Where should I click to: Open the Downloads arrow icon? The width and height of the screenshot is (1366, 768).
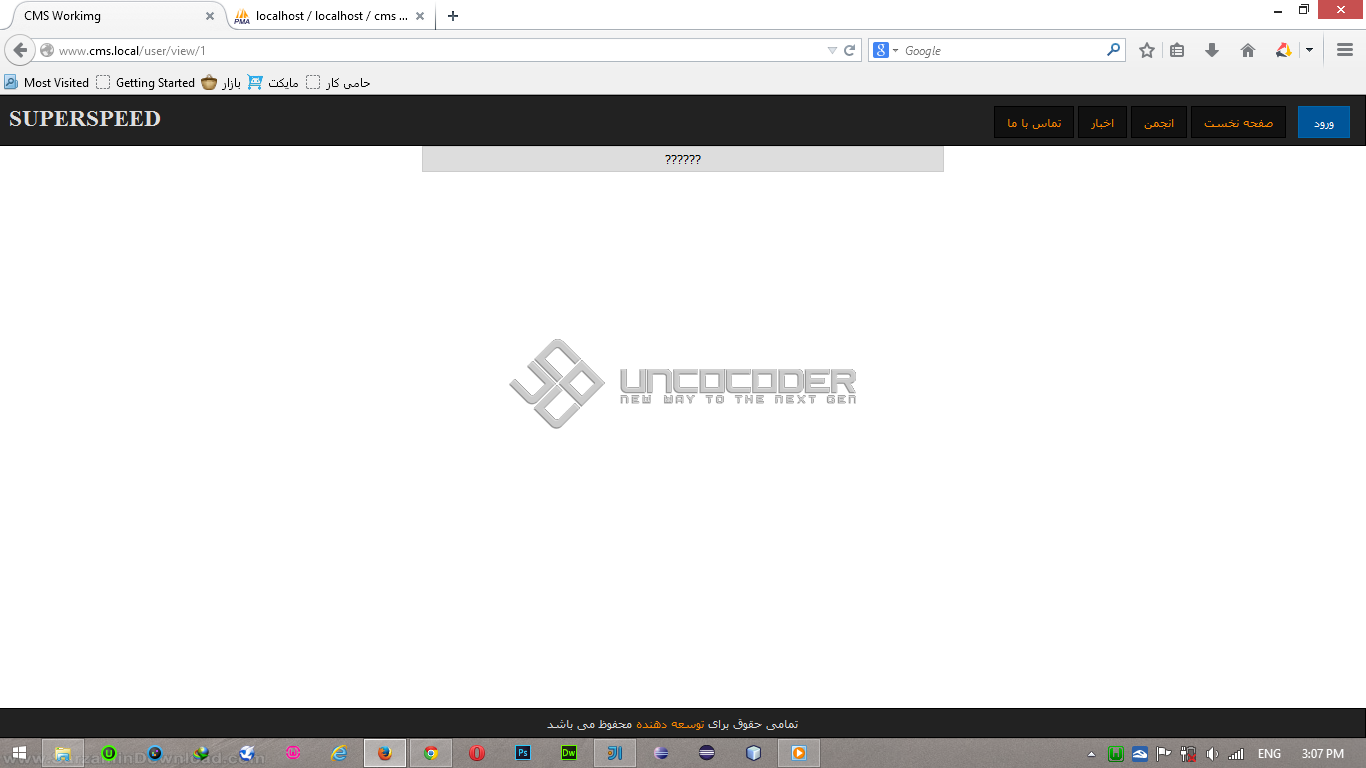(1212, 50)
